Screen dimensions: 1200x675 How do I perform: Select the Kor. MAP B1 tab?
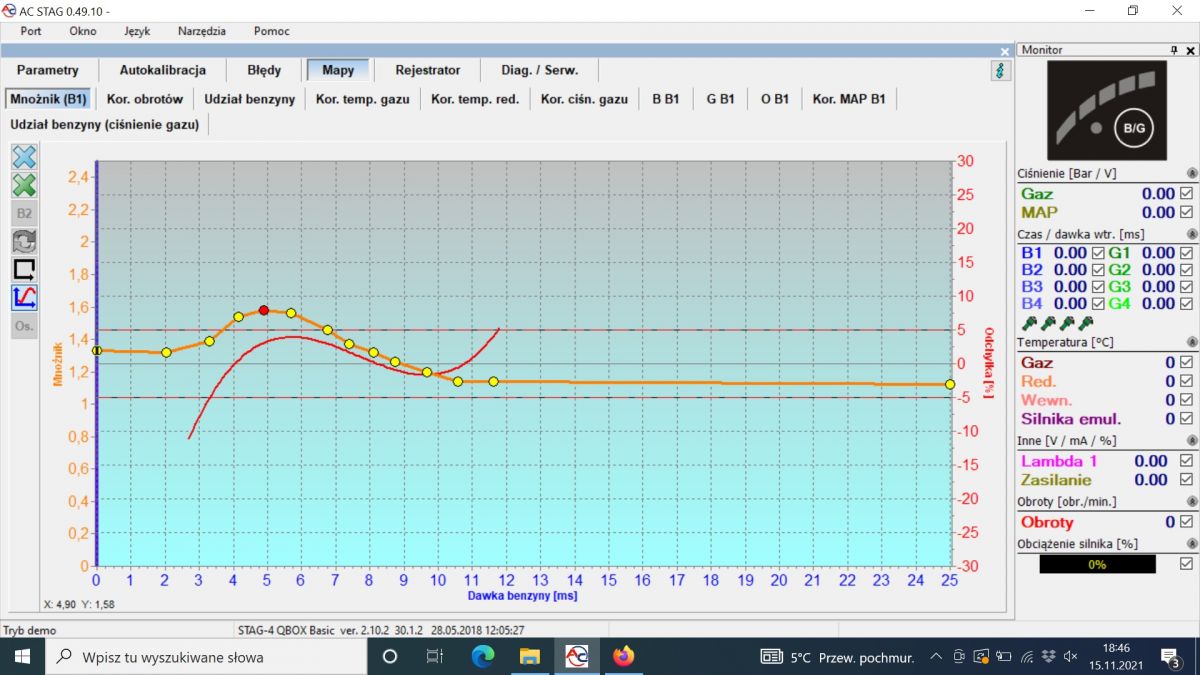pyautogui.click(x=850, y=99)
